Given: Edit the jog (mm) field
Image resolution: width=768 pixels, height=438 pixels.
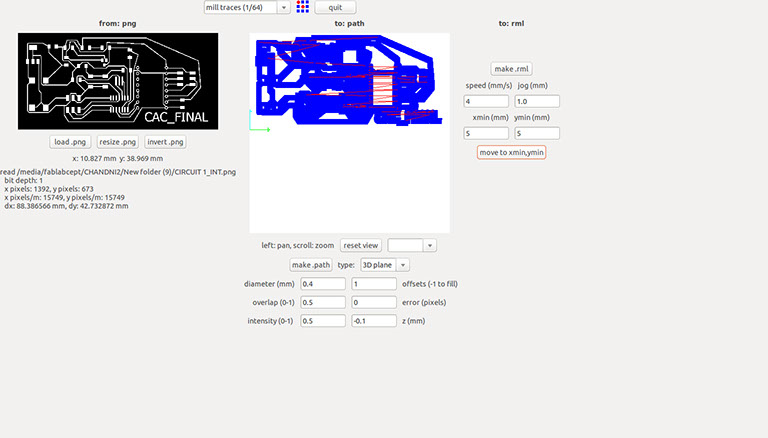Looking at the screenshot, I should (537, 101).
